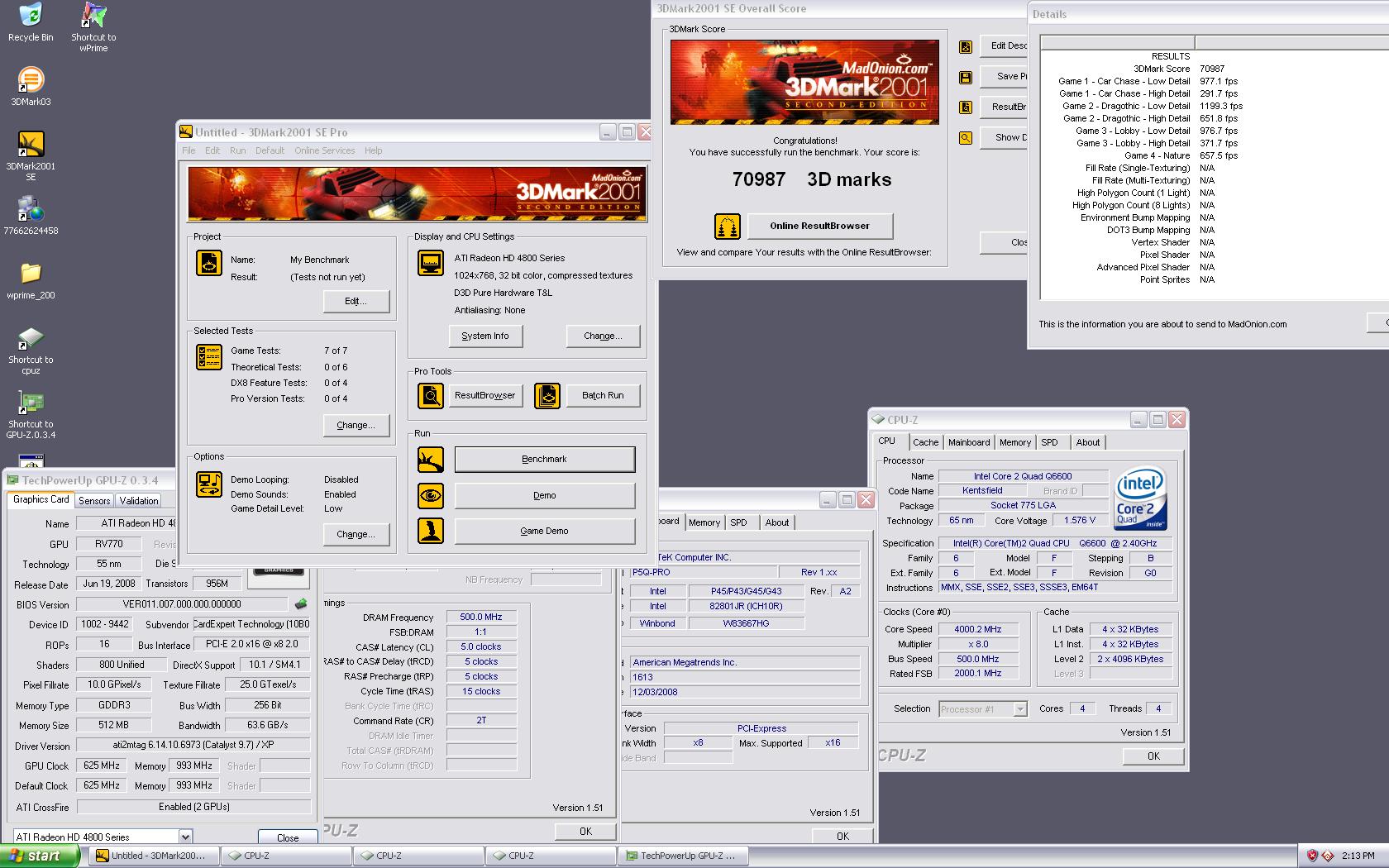Click the 3DMark Score 70987 result row
The width and height of the screenshot is (1389, 868).
(x=1178, y=69)
